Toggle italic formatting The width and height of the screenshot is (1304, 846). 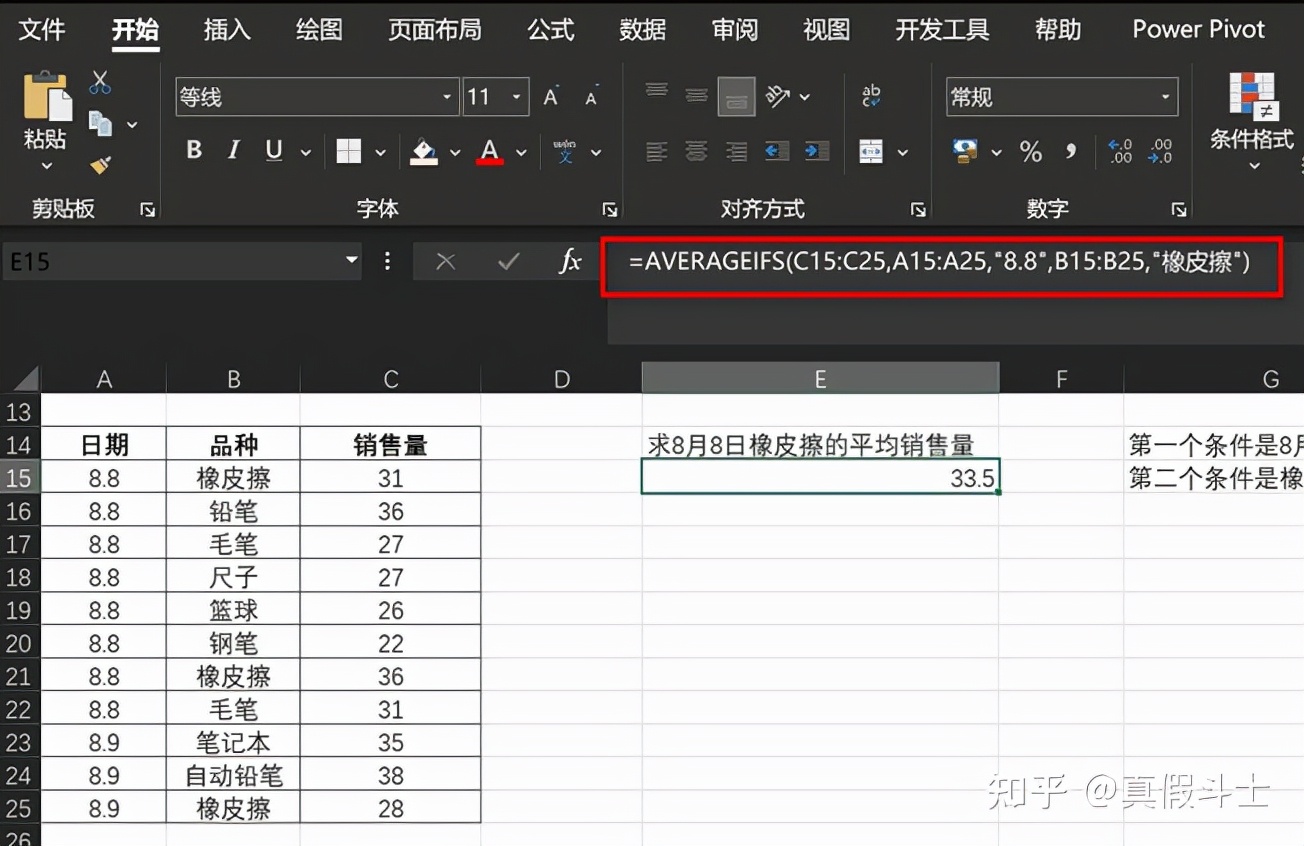(x=233, y=149)
